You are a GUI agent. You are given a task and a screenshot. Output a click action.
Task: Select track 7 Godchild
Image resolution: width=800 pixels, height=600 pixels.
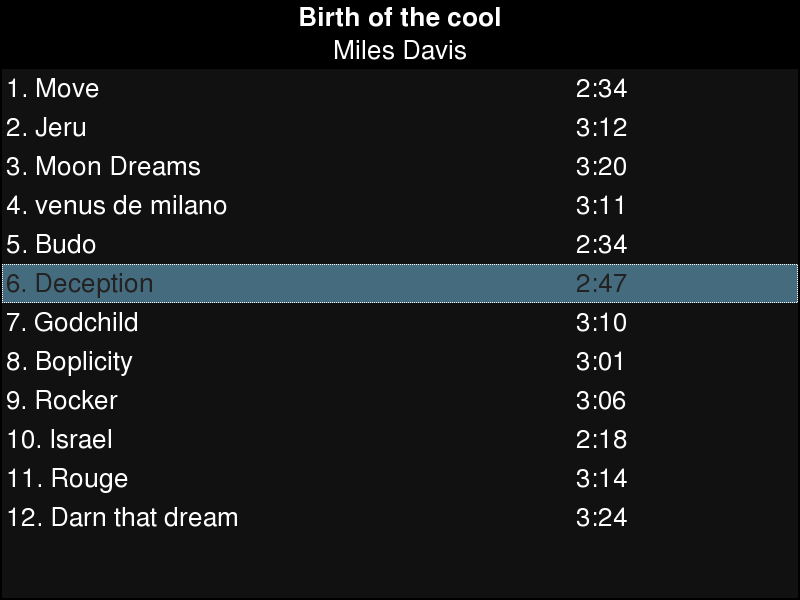[72, 322]
